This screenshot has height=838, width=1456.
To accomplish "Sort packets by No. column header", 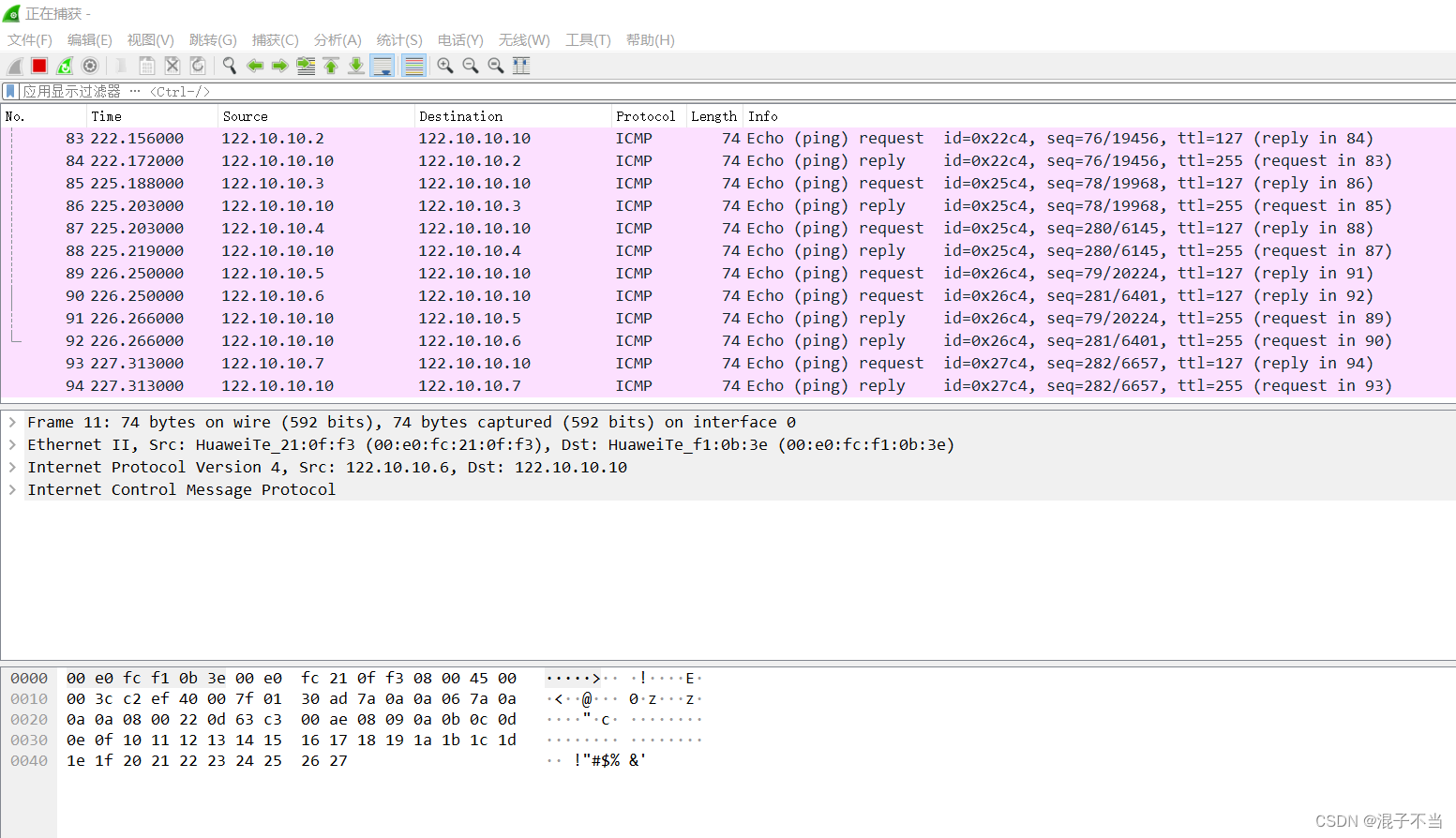I will click(x=43, y=116).
